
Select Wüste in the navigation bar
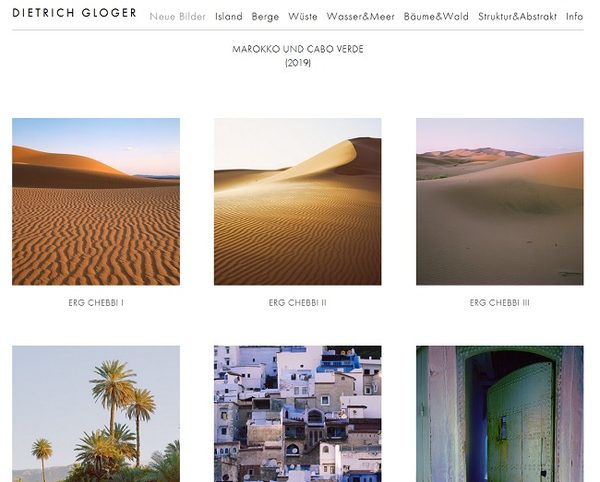303,16
